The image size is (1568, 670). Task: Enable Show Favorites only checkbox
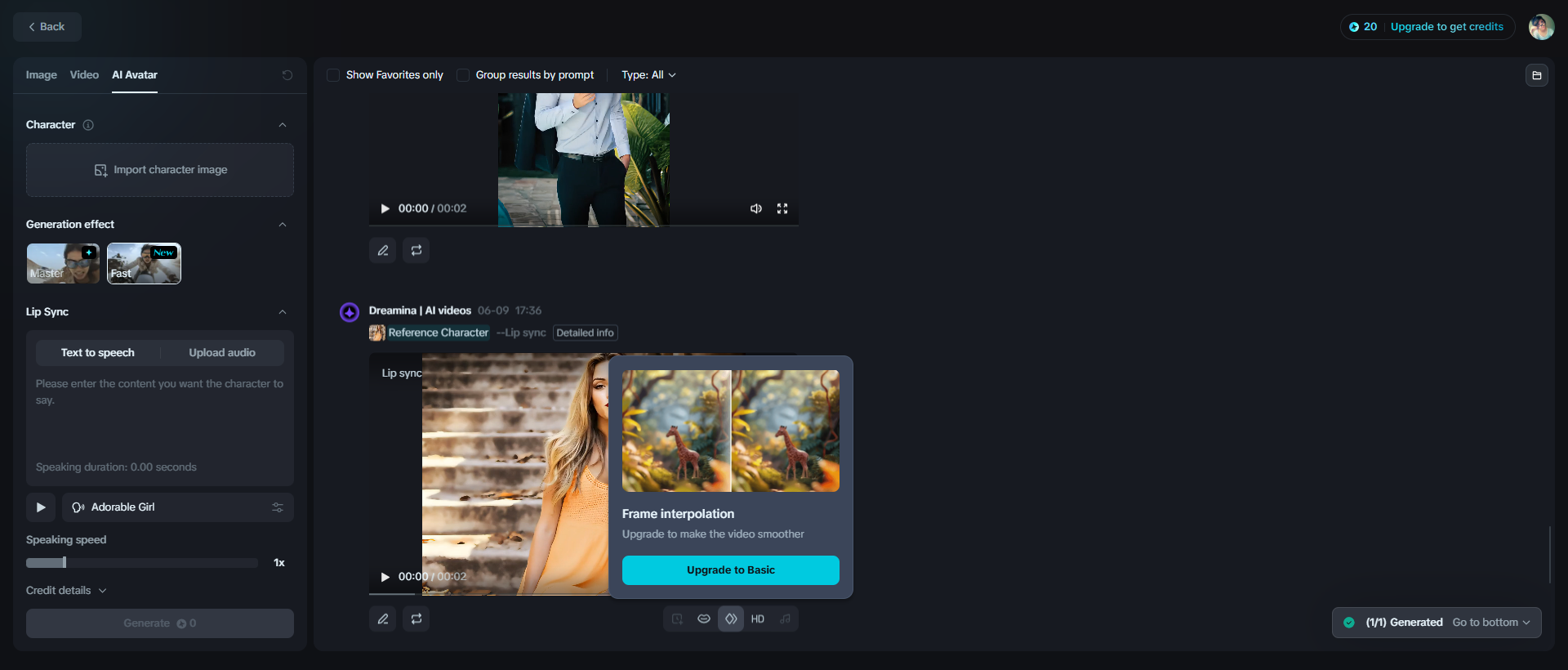[x=333, y=75]
